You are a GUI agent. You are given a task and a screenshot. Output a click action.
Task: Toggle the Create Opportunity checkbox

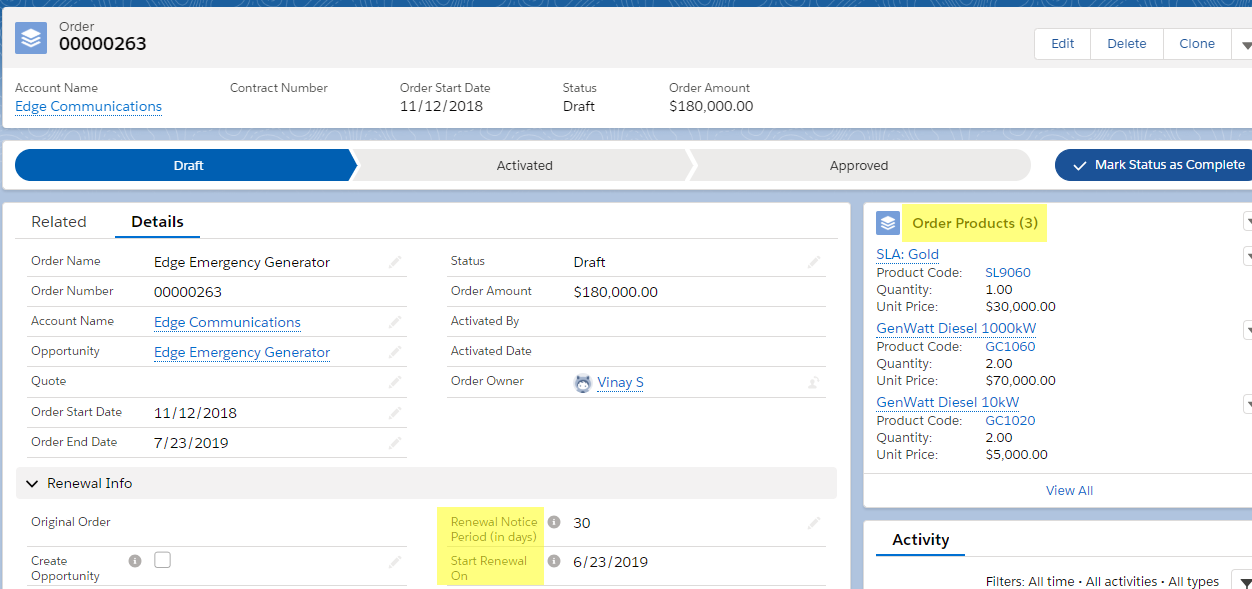coord(163,560)
